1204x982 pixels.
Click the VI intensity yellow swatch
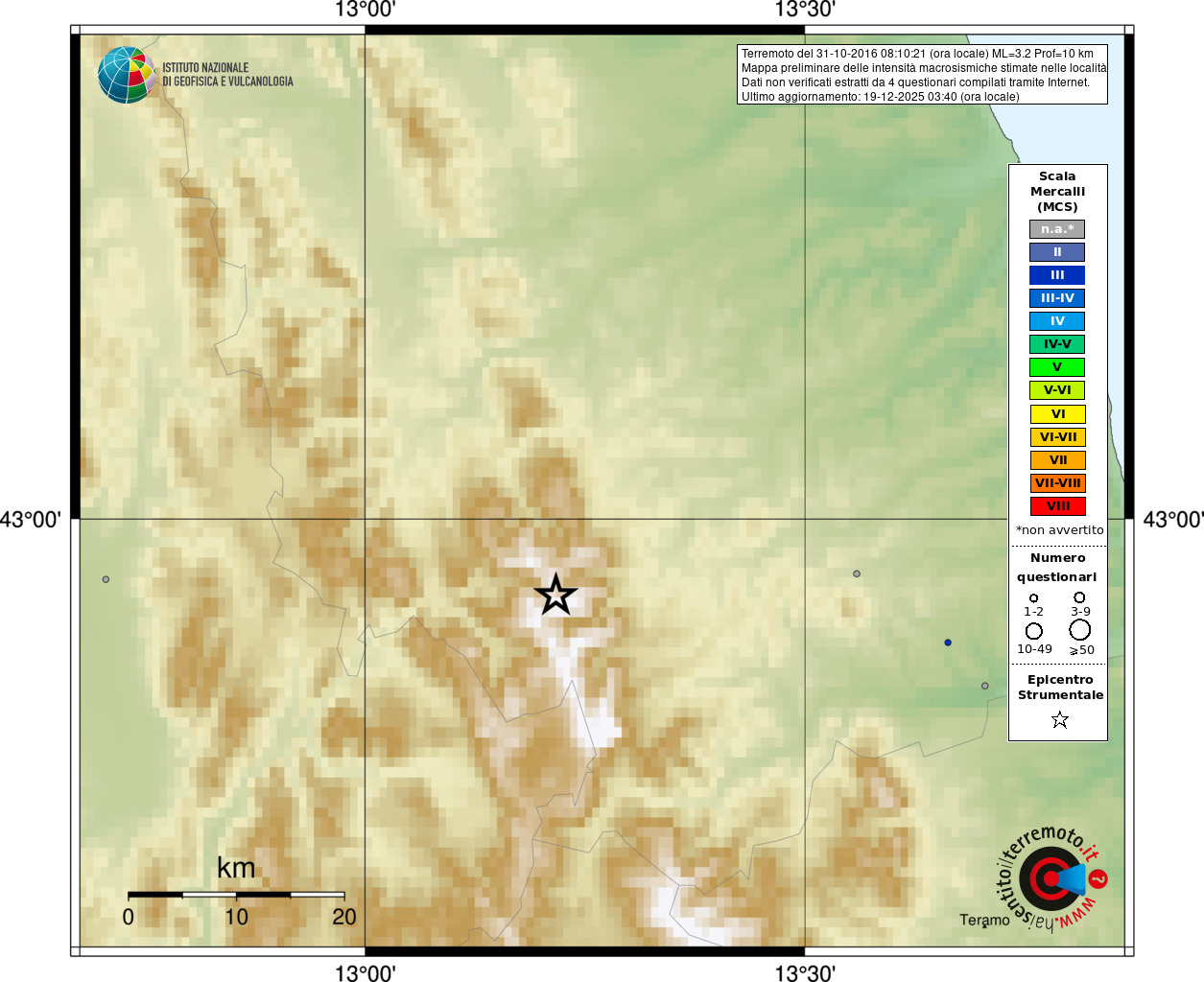coord(1057,414)
